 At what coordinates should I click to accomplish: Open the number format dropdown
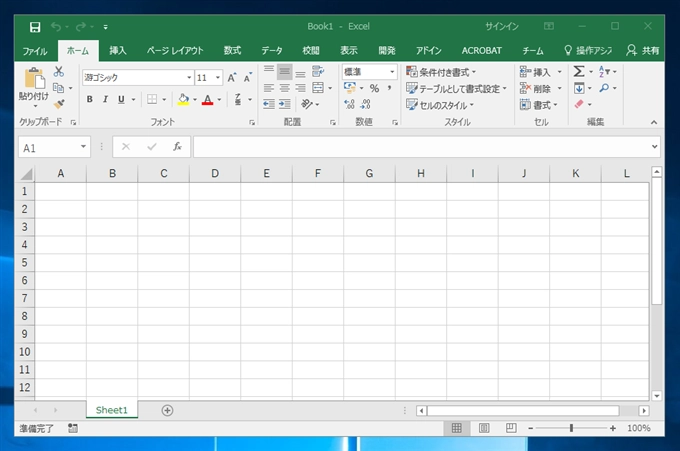click(392, 72)
